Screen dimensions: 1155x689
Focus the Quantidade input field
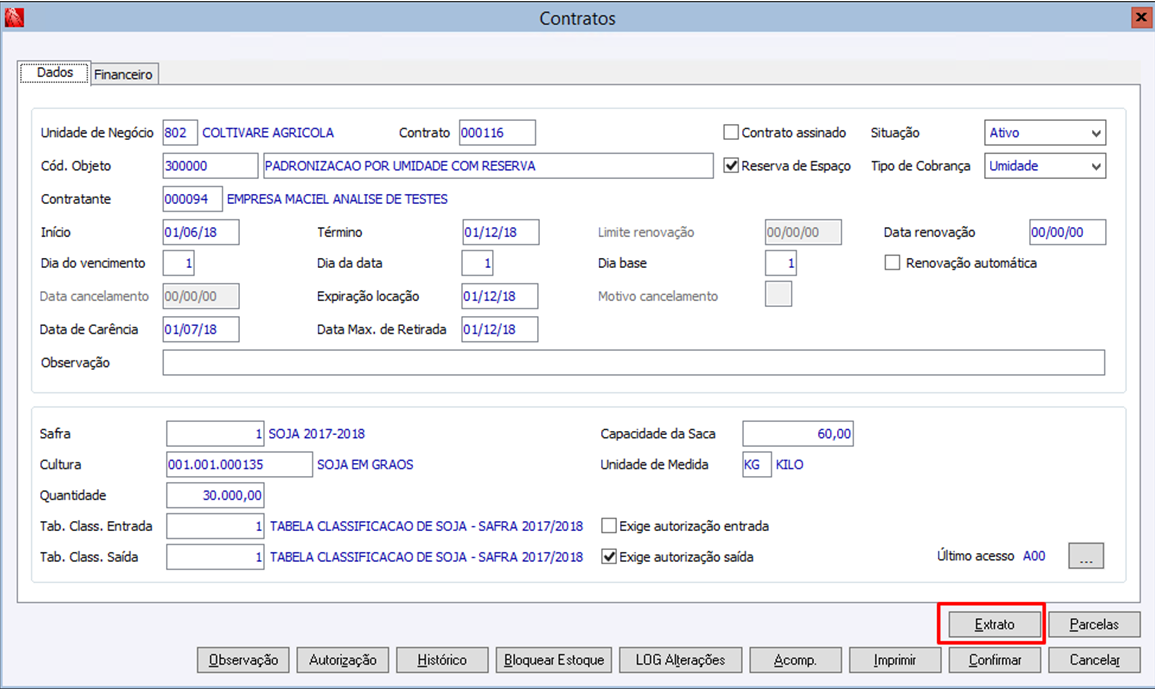coord(215,495)
